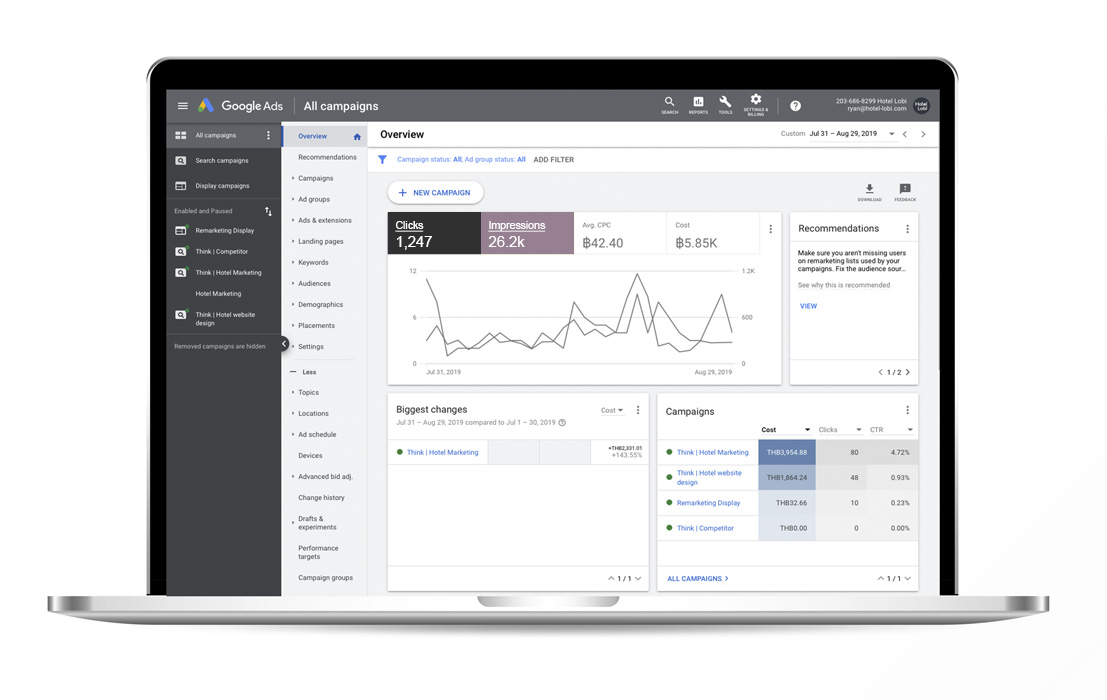Select Display campaigns in the sidebar
Screen dimensions: 1107x700
coord(222,186)
